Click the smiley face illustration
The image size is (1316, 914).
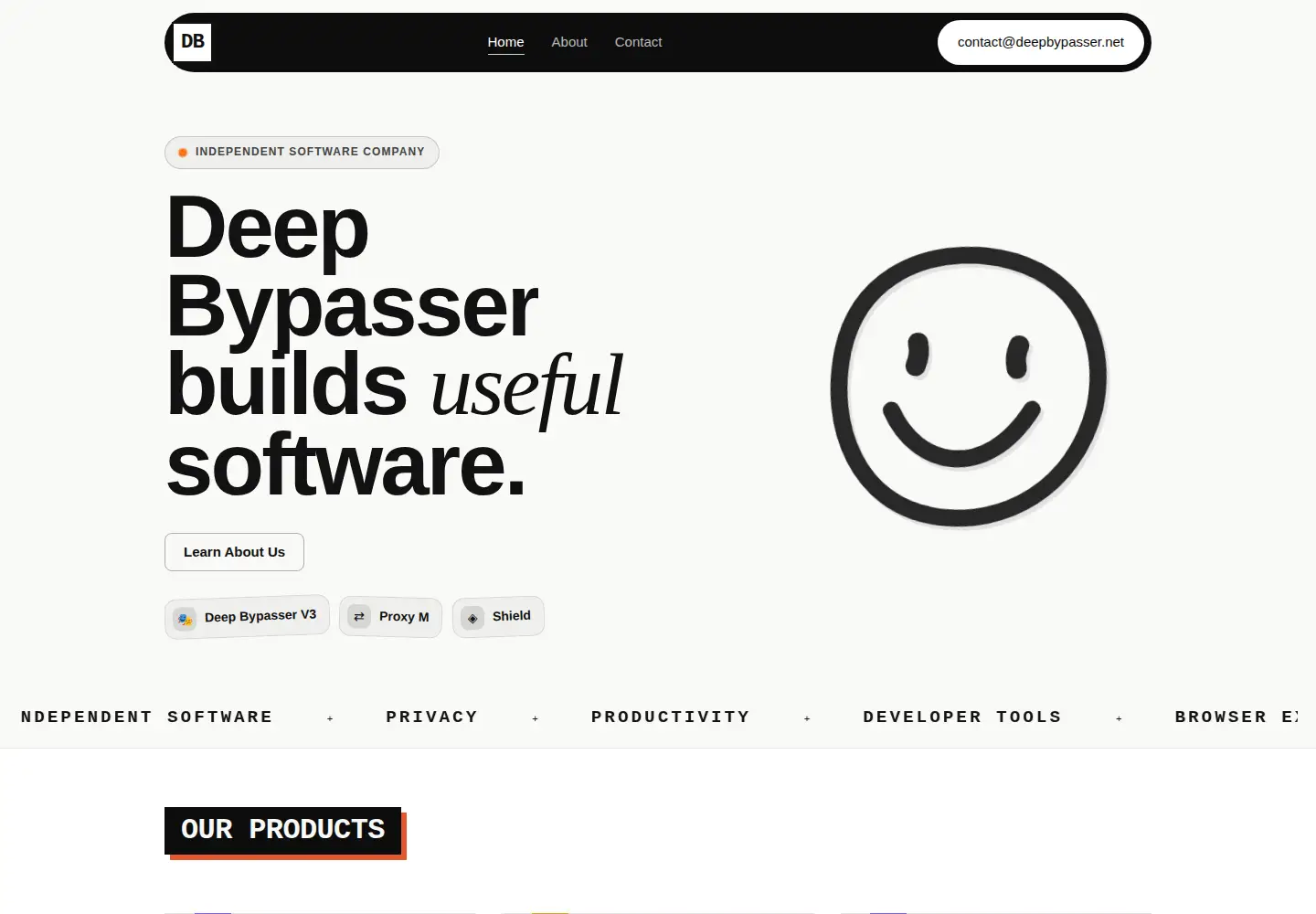tap(969, 387)
